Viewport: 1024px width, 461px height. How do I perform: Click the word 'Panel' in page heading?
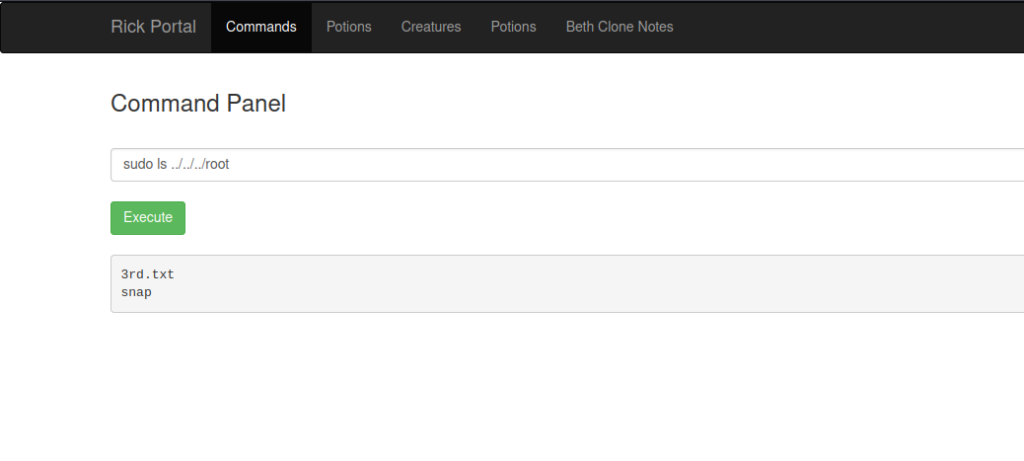[258, 103]
